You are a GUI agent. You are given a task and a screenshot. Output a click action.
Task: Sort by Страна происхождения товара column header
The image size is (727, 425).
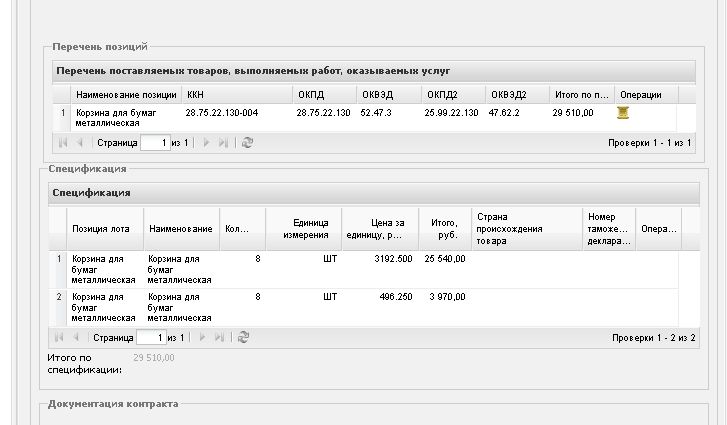(x=527, y=229)
